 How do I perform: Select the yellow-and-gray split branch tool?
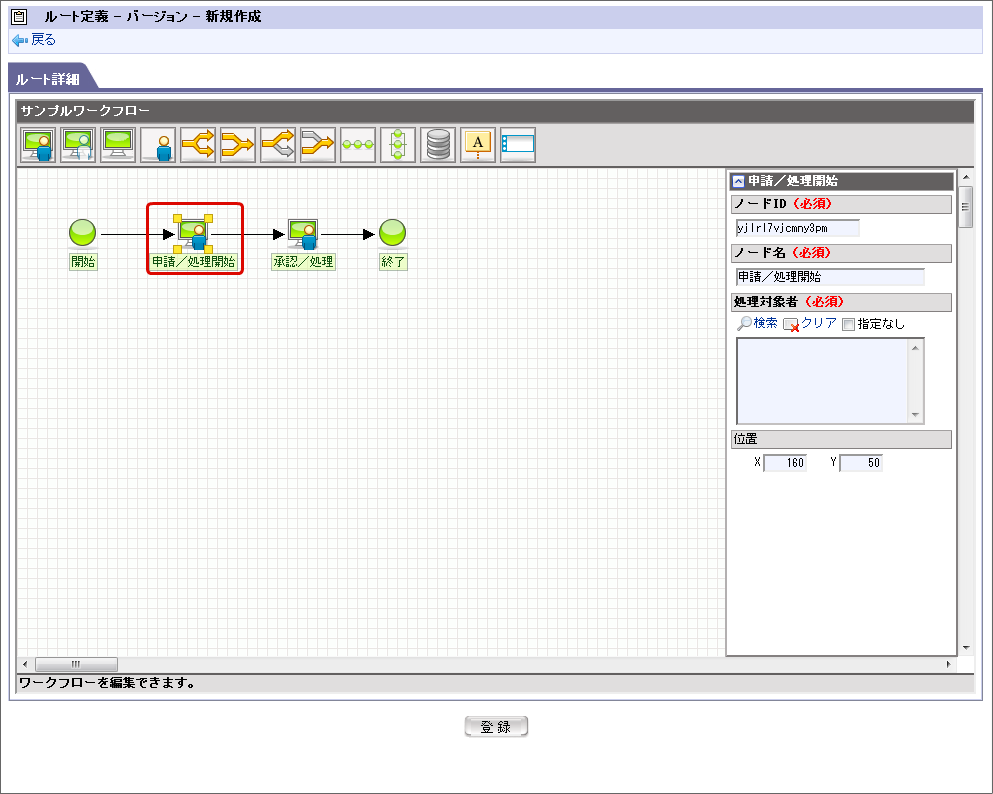click(x=278, y=145)
